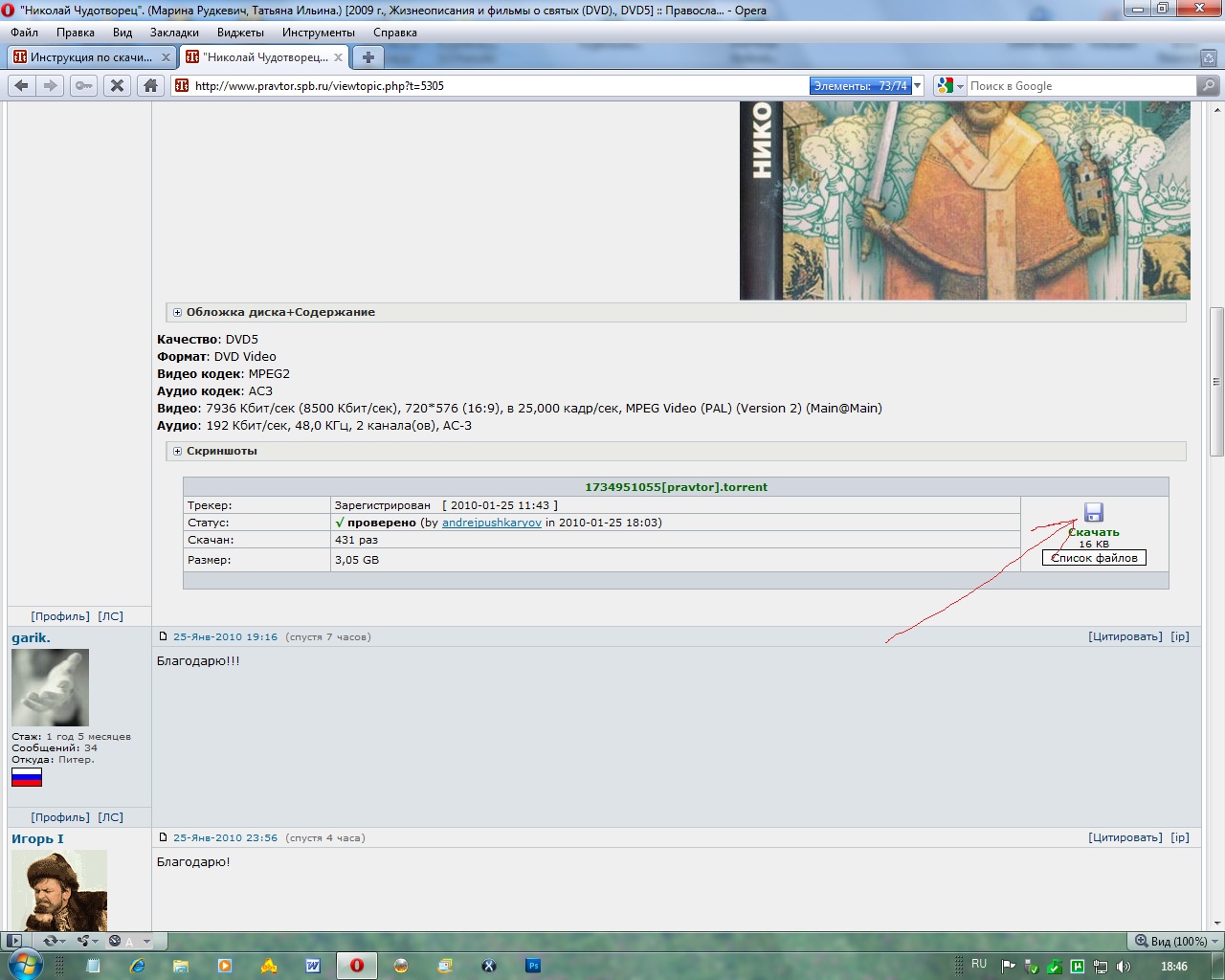The image size is (1225, 980).
Task: Open Windows Media Player taskbar icon
Action: [225, 966]
